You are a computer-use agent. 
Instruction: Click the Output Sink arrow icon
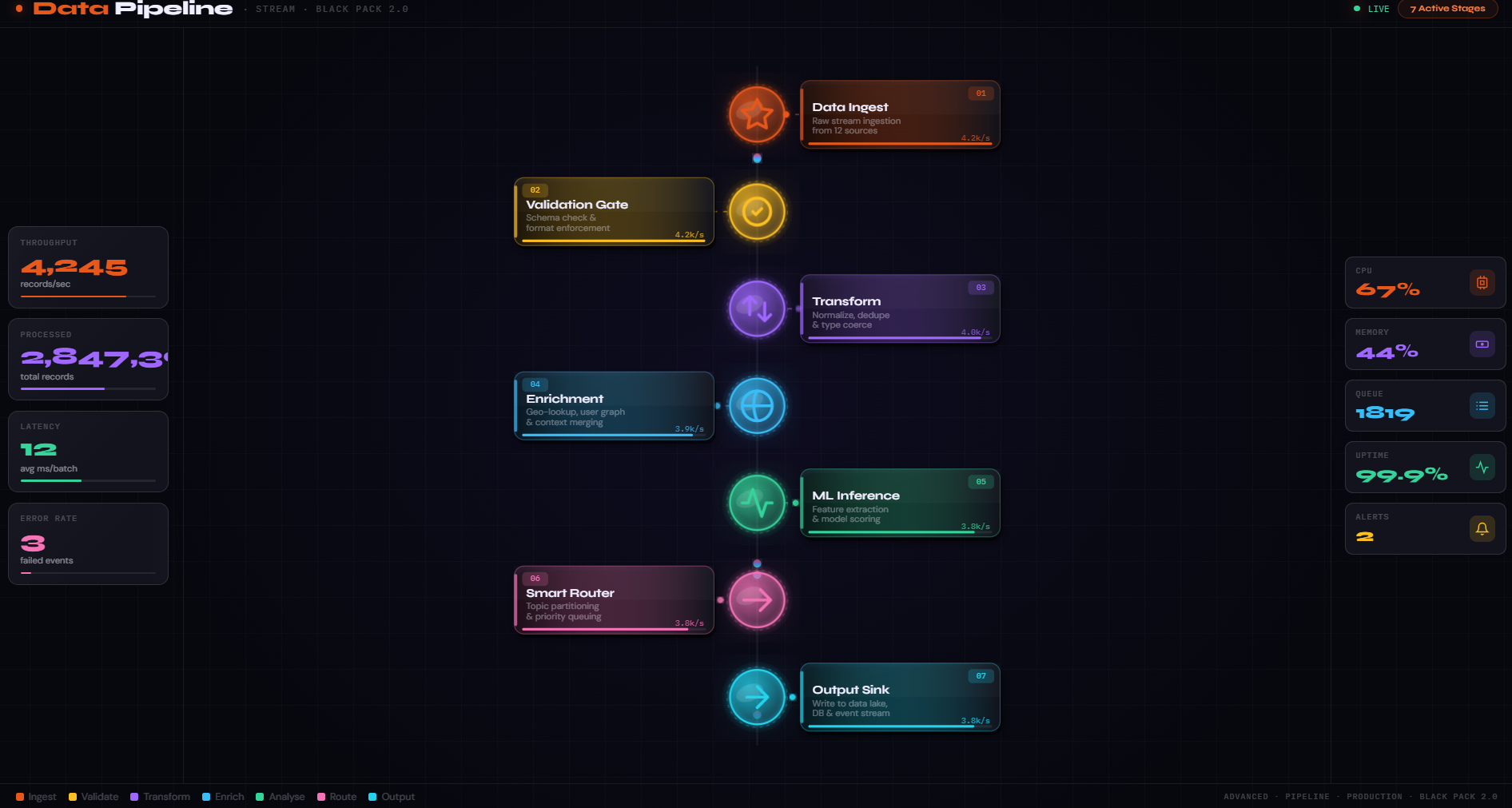click(756, 698)
